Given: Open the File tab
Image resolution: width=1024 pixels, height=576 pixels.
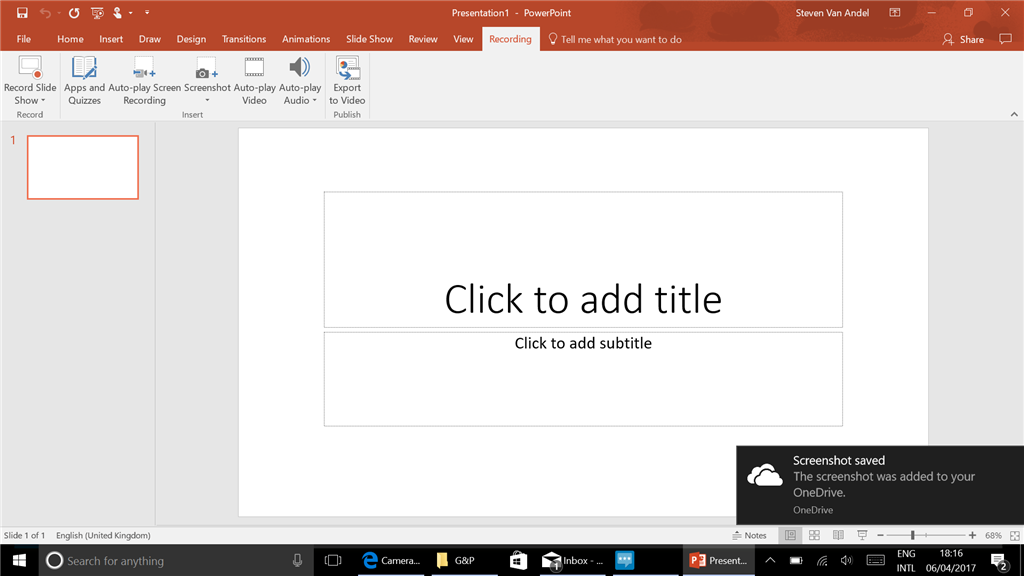Looking at the screenshot, I should [24, 39].
